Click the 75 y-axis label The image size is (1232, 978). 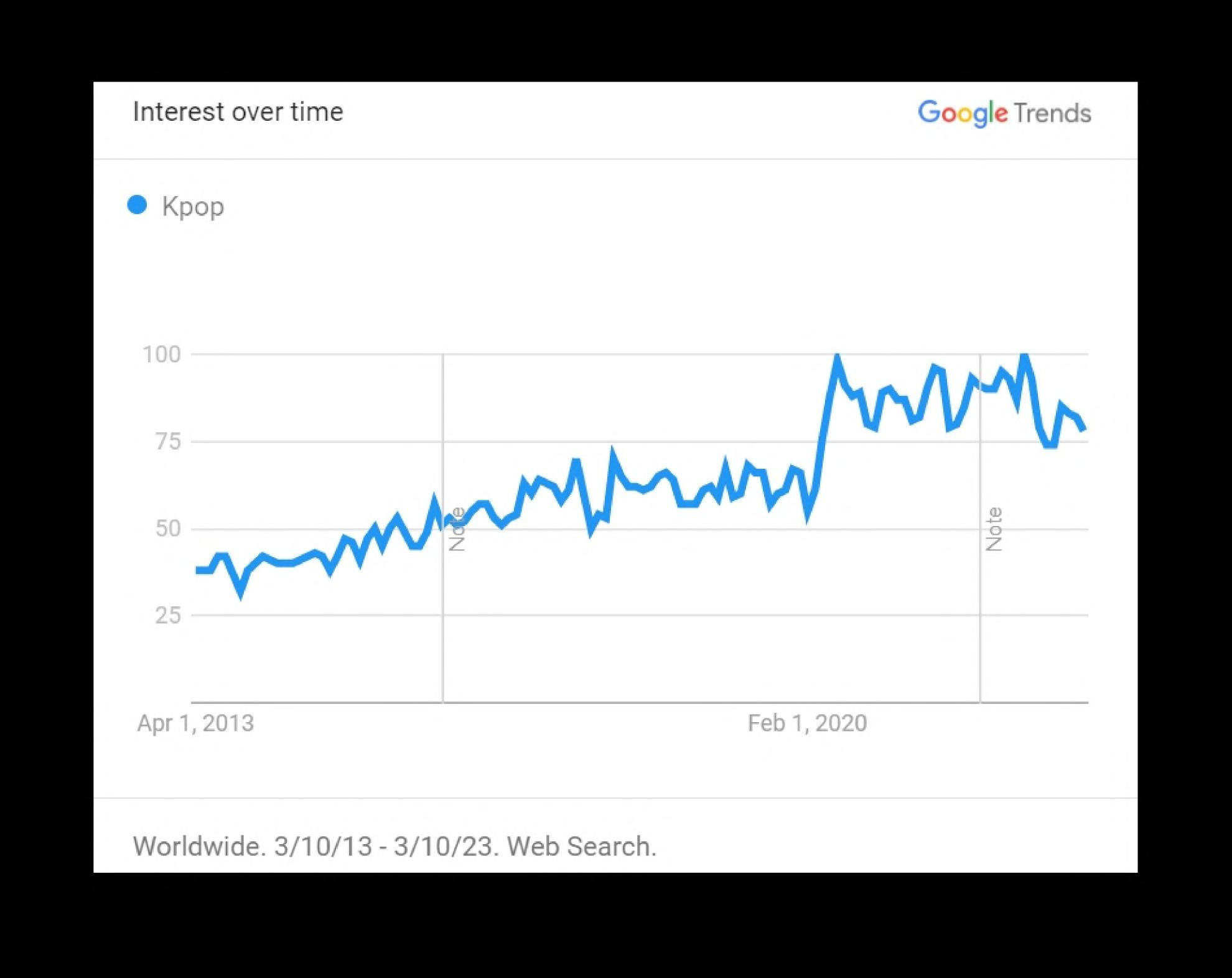pyautogui.click(x=167, y=441)
